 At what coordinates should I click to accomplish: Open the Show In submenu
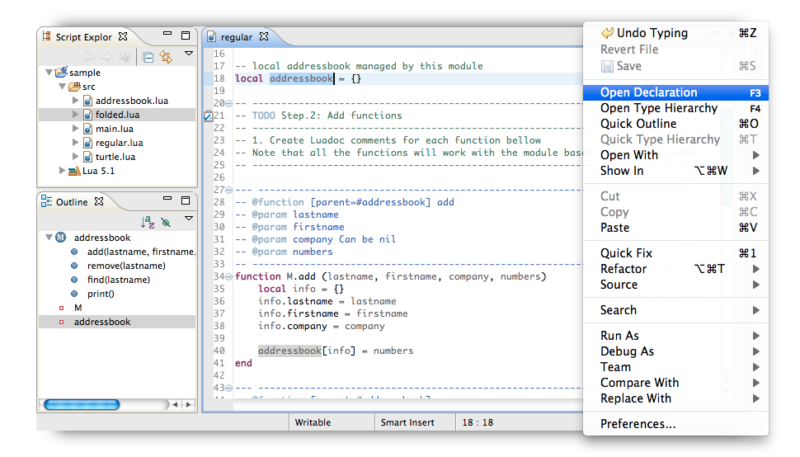pyautogui.click(x=676, y=171)
